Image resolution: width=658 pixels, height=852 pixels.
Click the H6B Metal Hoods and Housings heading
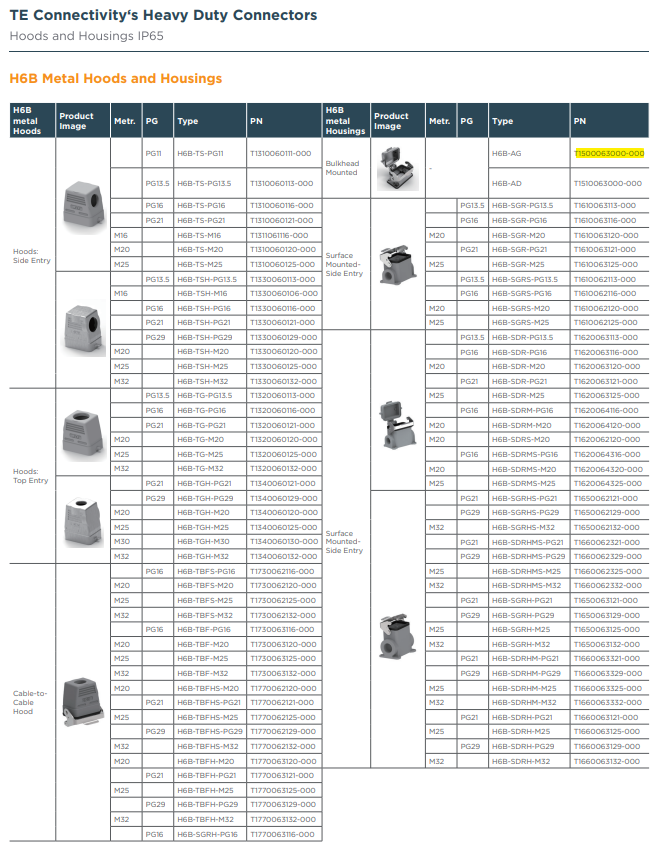click(x=116, y=78)
